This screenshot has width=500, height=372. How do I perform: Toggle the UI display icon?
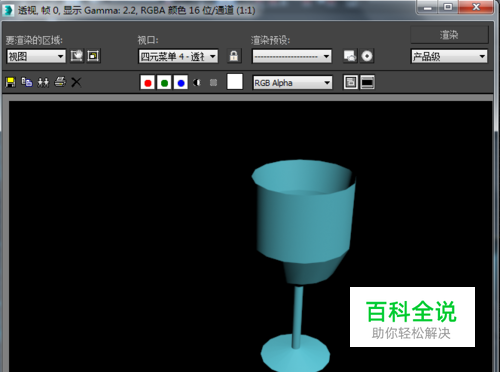click(367, 82)
